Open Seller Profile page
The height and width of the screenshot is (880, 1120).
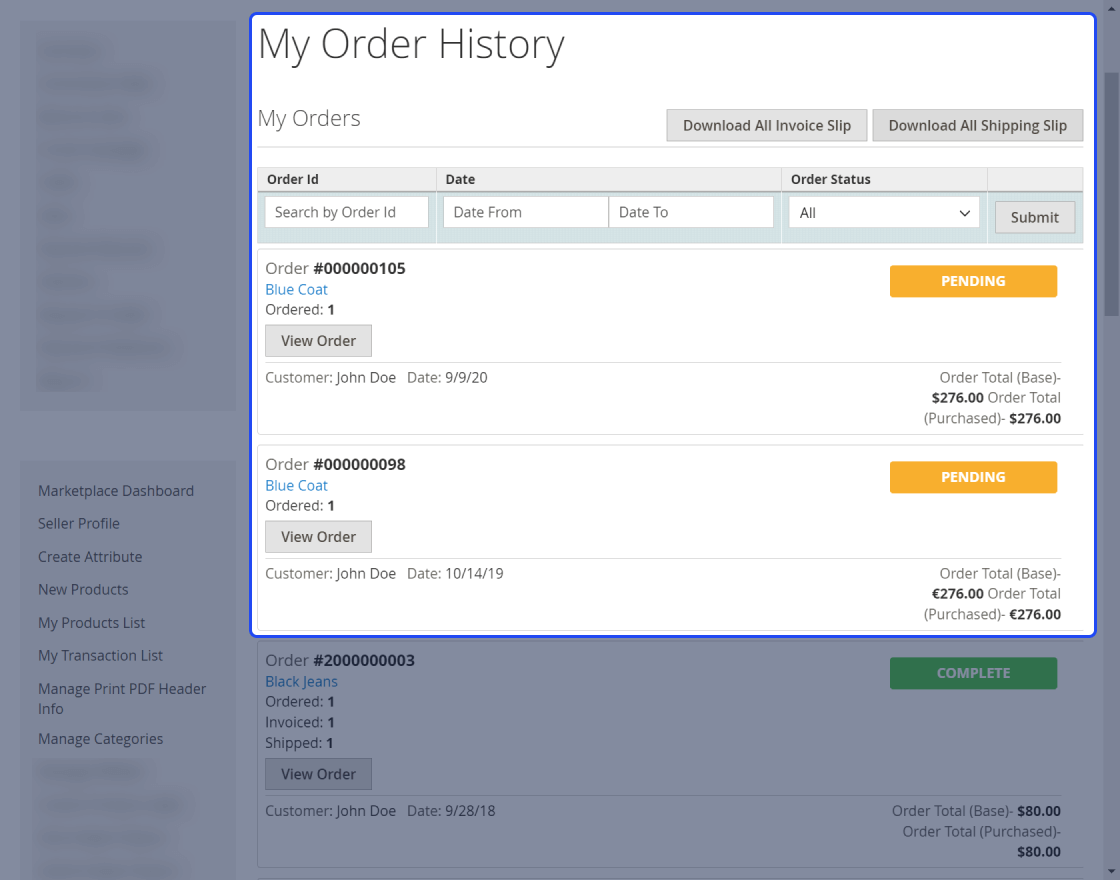[x=79, y=524]
